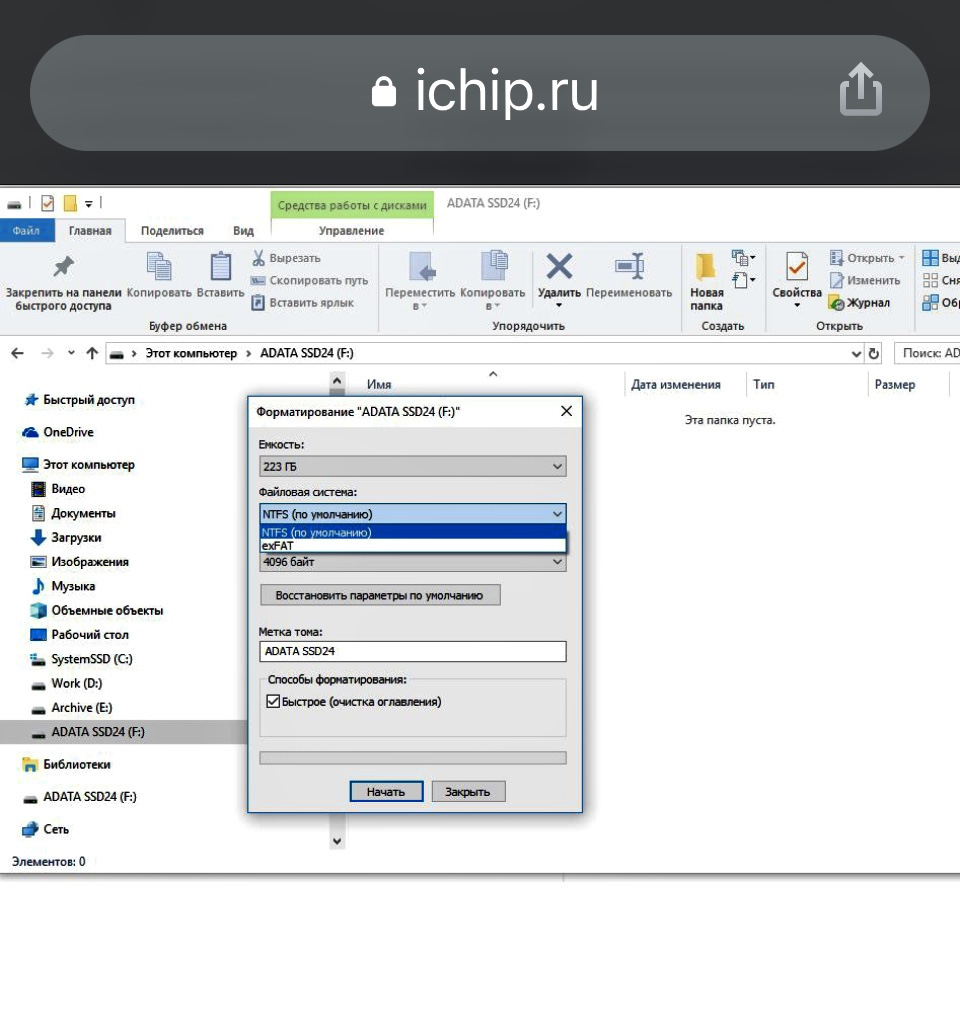Image resolution: width=960 pixels, height=1017 pixels.
Task: Select Archive (E:) drive
Action: coord(71,708)
